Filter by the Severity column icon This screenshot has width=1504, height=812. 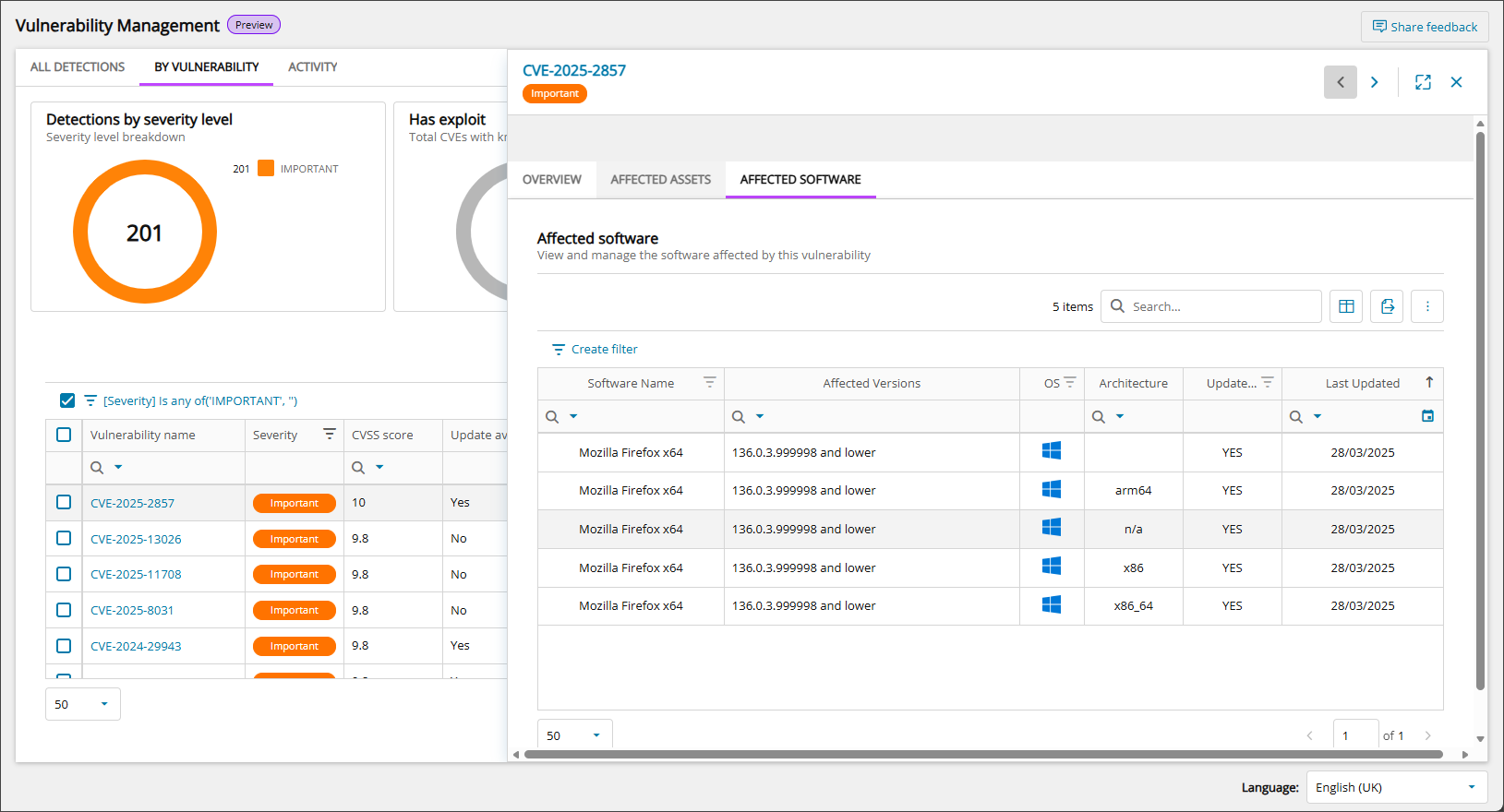point(329,434)
